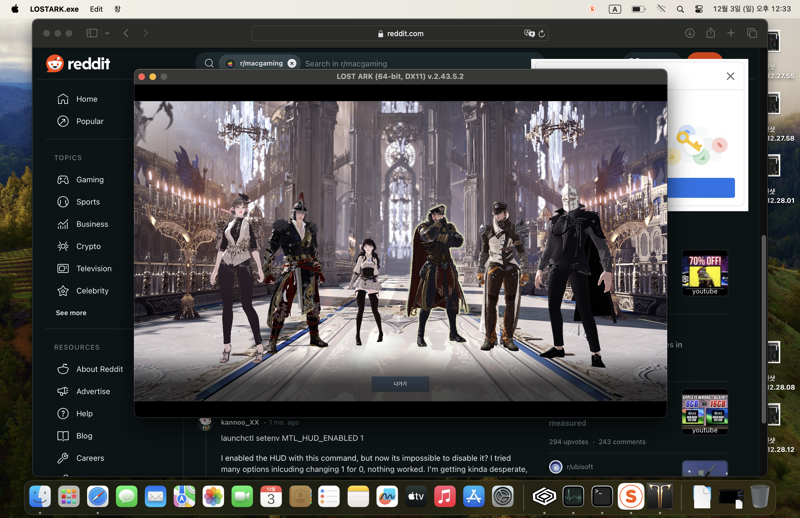Click the Messages dock icon
800x518 pixels.
tap(127, 496)
